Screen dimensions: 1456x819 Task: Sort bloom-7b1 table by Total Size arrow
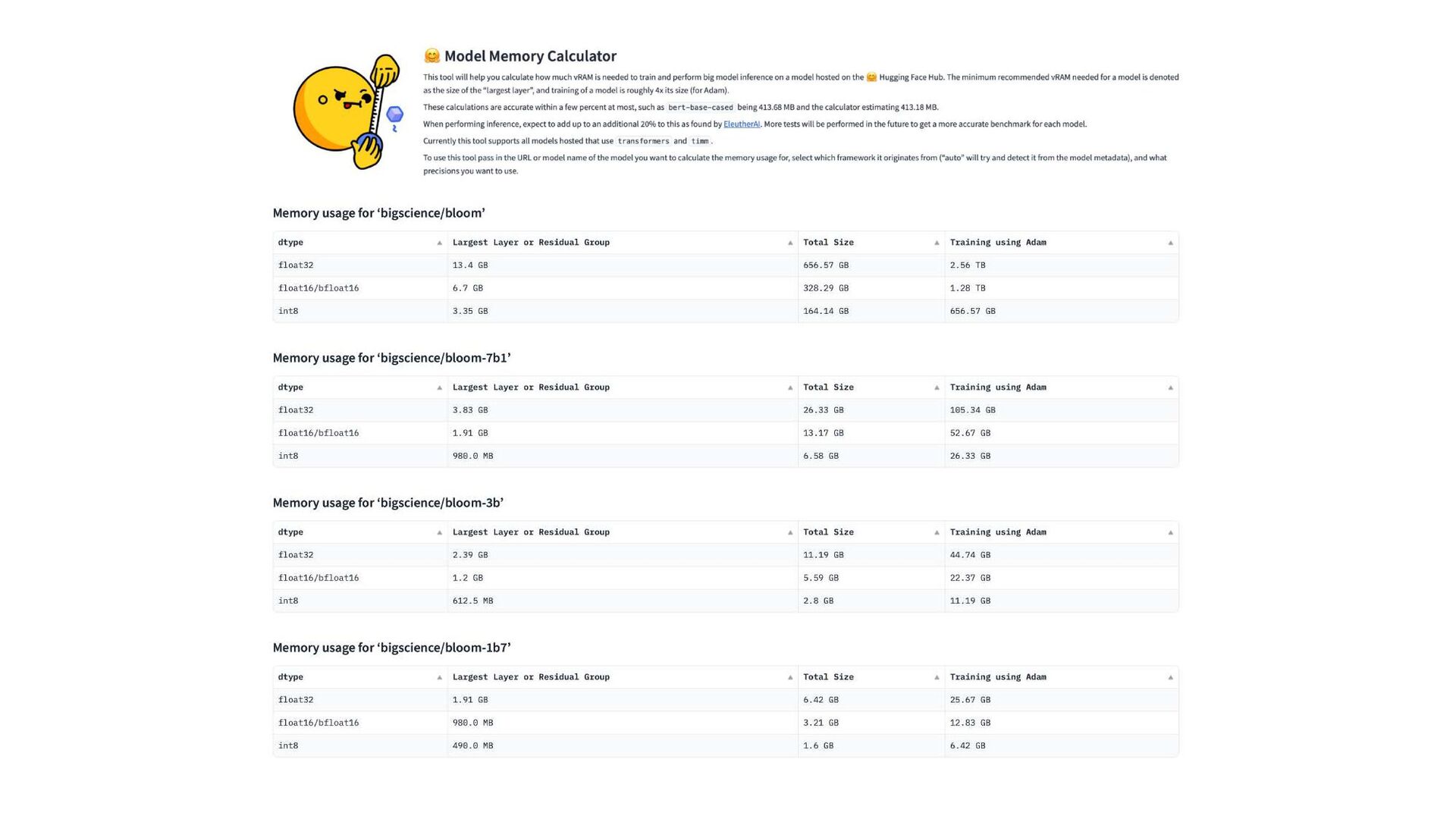(937, 388)
